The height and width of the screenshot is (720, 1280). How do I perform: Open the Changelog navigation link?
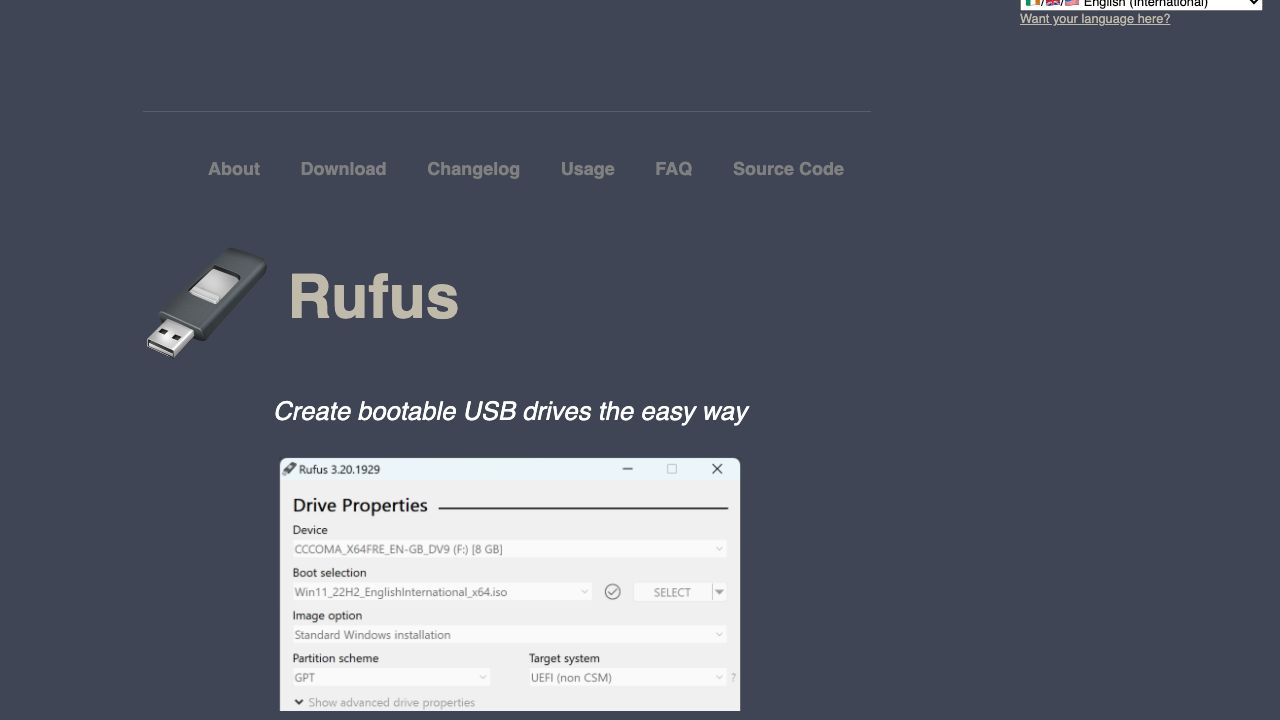point(473,169)
